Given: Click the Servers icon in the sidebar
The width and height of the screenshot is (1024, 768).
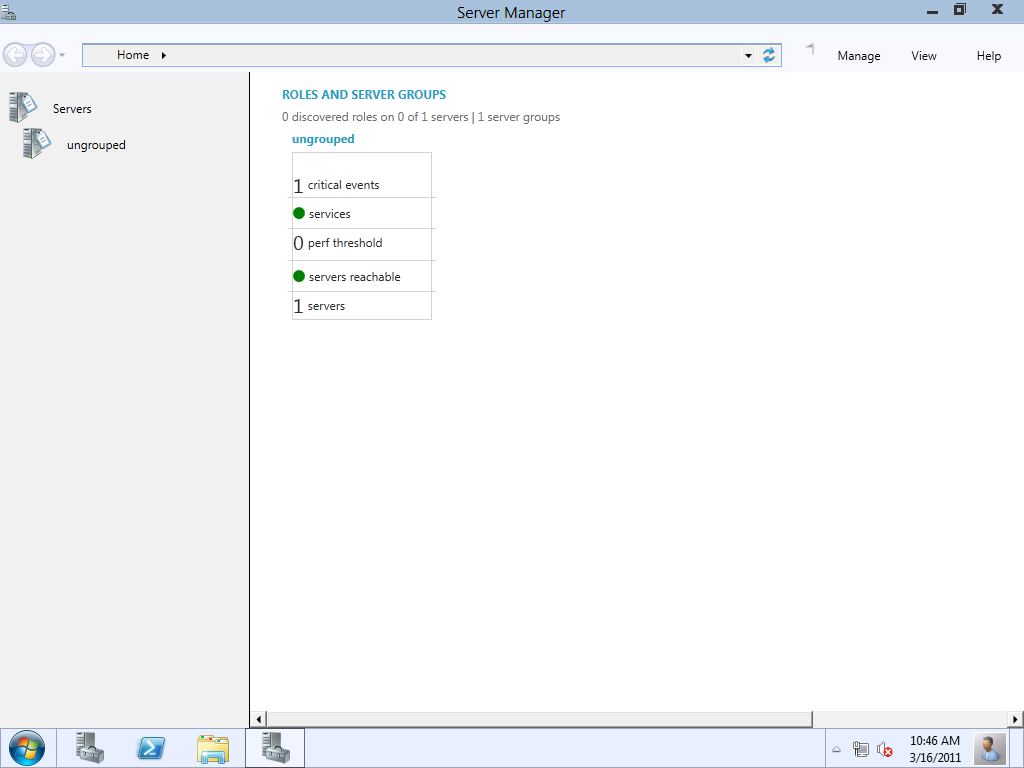Looking at the screenshot, I should 23,107.
